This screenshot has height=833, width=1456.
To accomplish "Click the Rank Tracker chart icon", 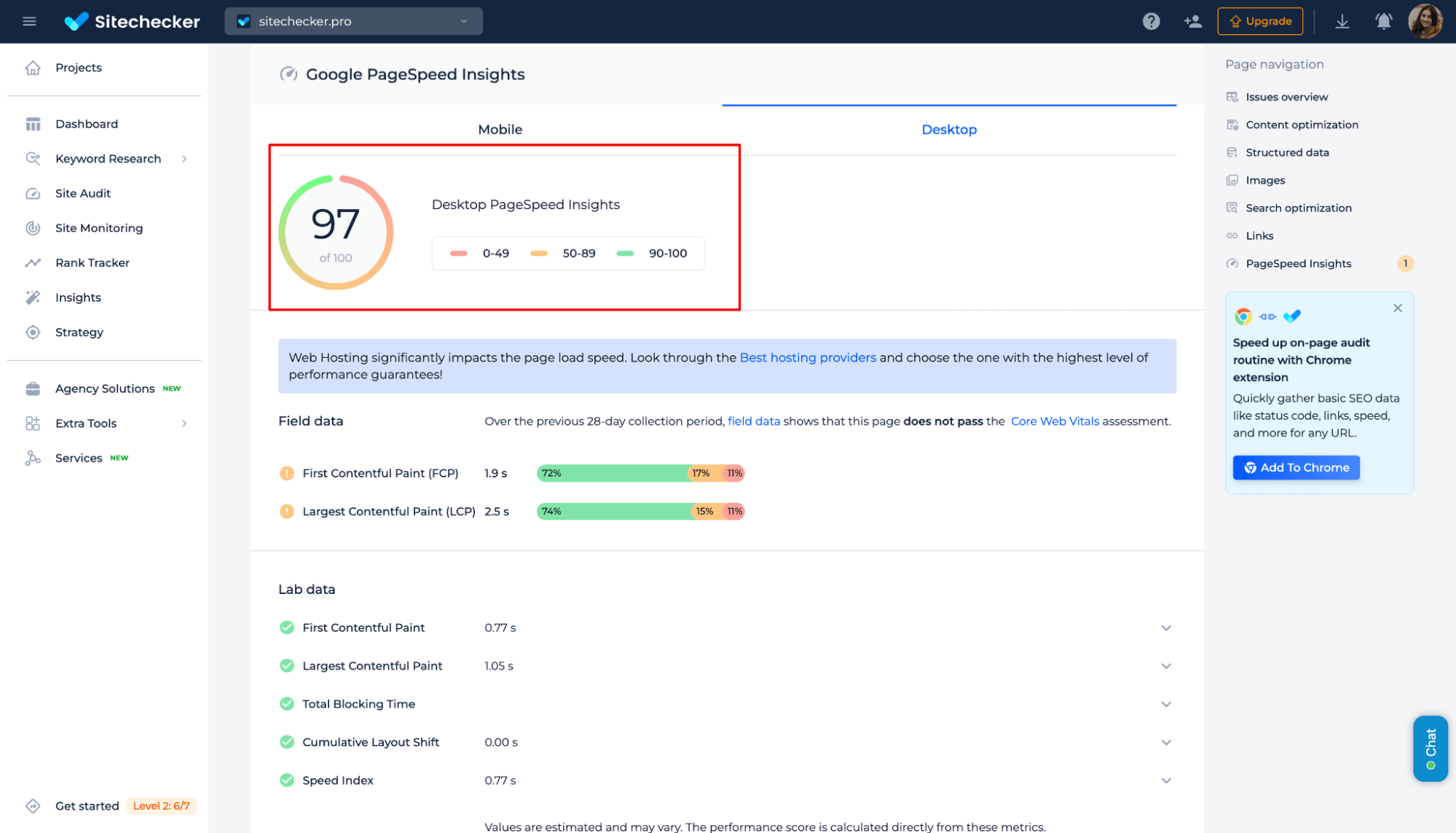I will click(x=33, y=262).
